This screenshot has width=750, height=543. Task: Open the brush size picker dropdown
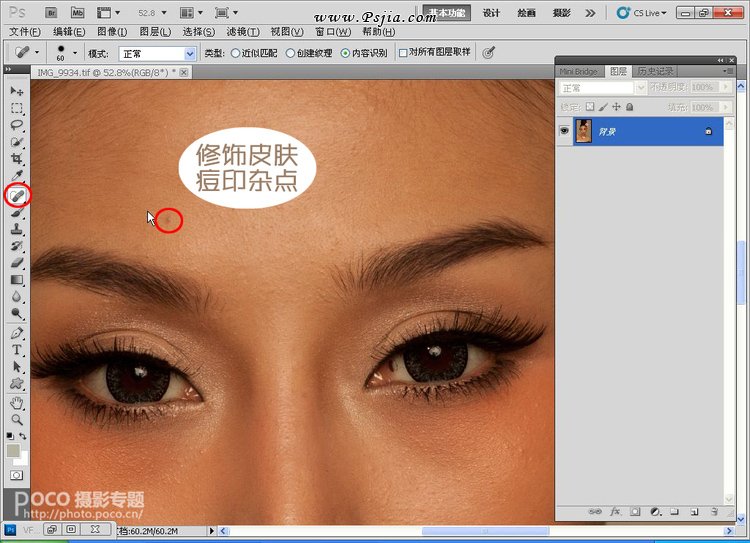pyautogui.click(x=74, y=53)
